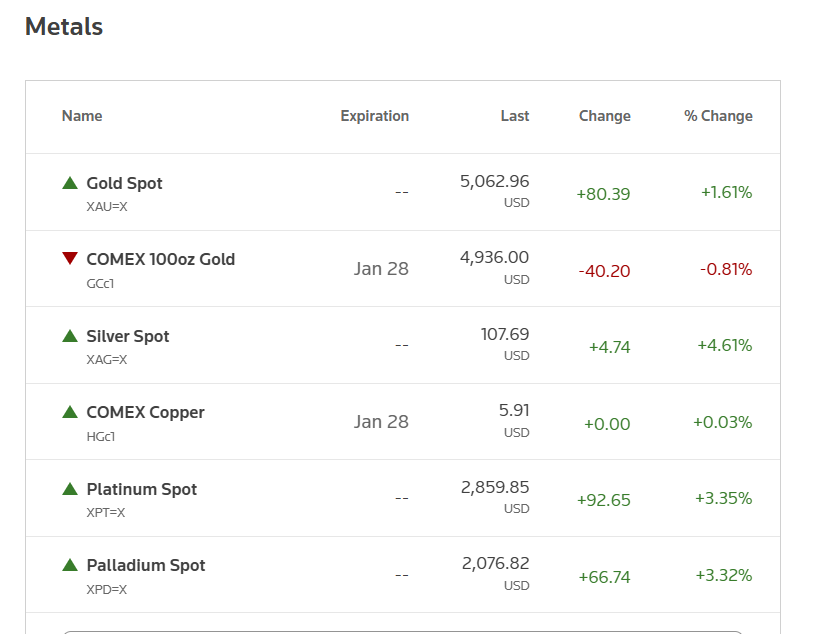Click the Change column header
814x634 pixels.
pos(604,116)
